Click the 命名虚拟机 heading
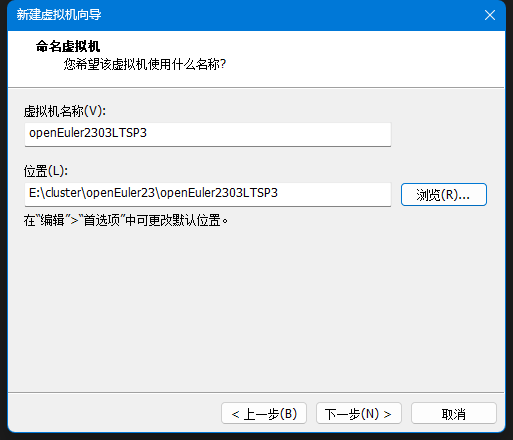 (x=68, y=46)
